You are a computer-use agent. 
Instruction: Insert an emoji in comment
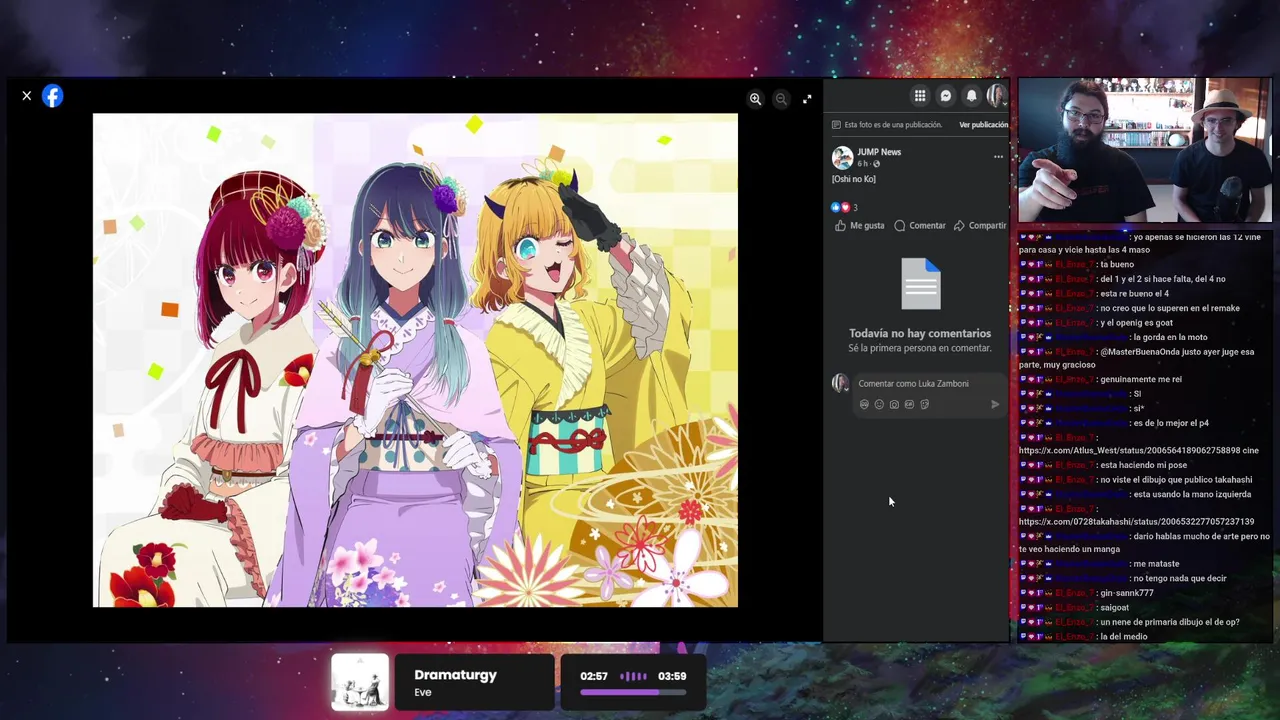coord(879,405)
